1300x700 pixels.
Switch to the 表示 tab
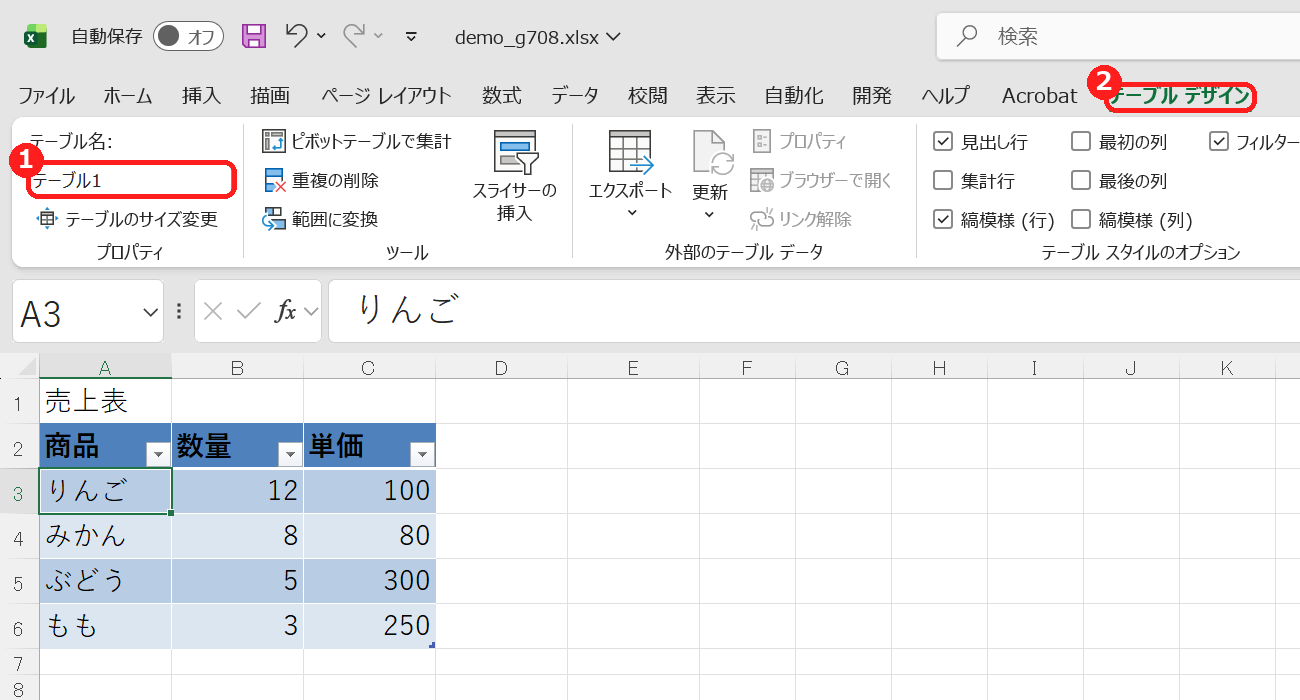(716, 96)
